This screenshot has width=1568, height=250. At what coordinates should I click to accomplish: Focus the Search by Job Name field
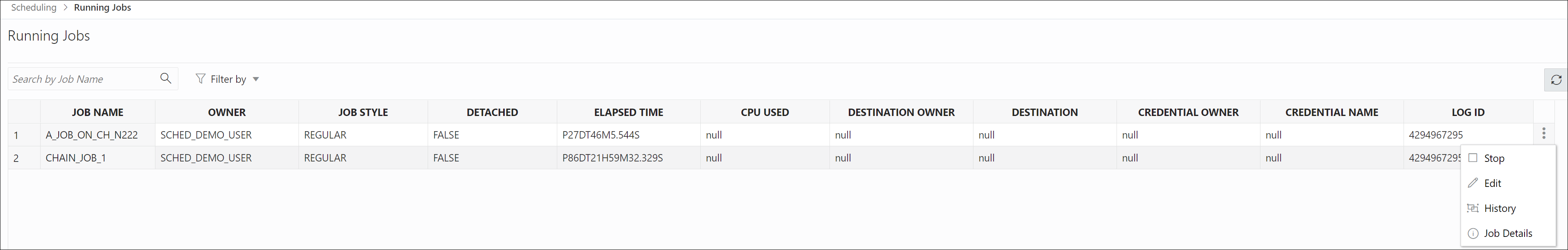click(x=82, y=79)
